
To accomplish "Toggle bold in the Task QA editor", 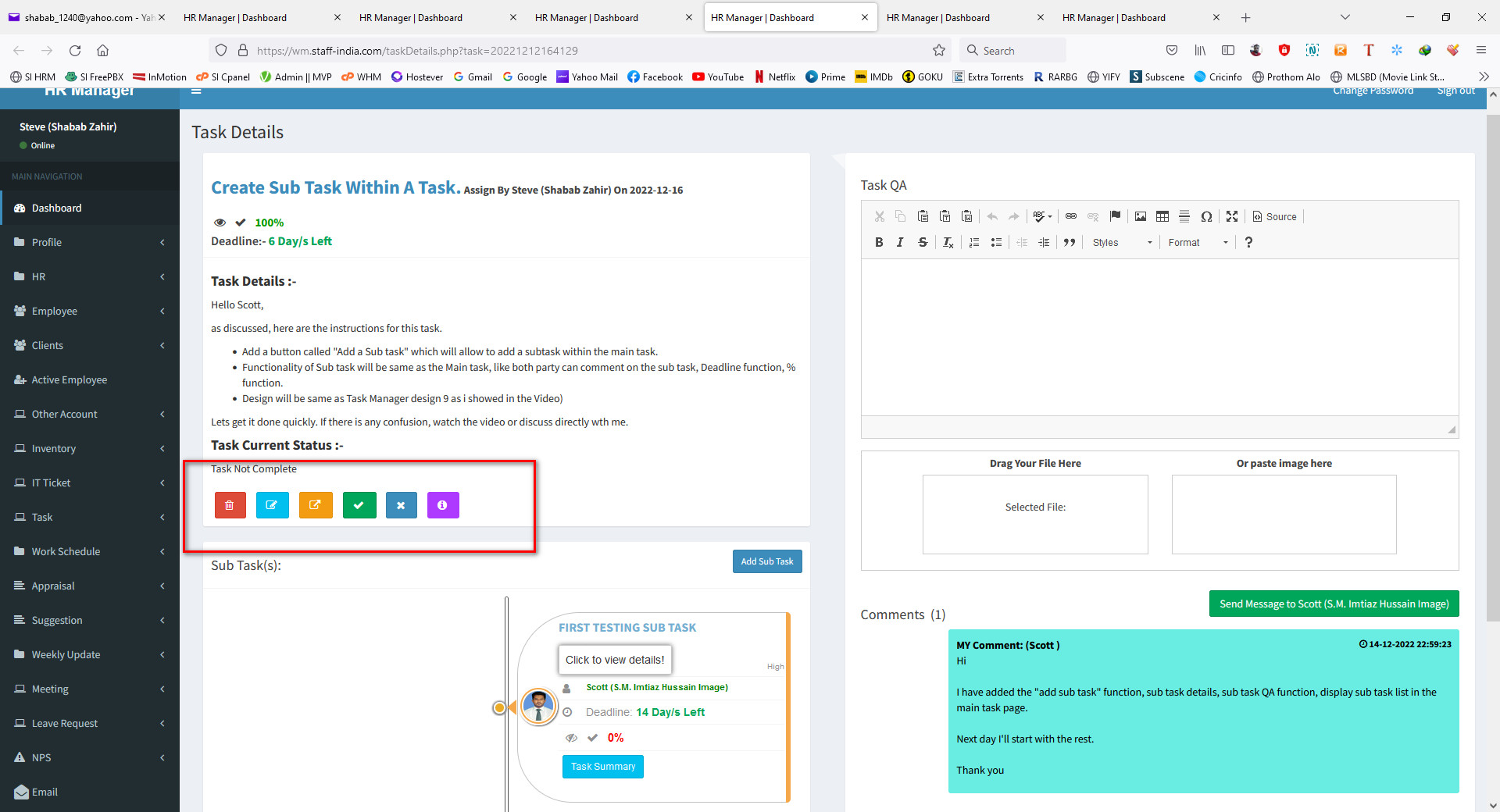I will (x=879, y=243).
